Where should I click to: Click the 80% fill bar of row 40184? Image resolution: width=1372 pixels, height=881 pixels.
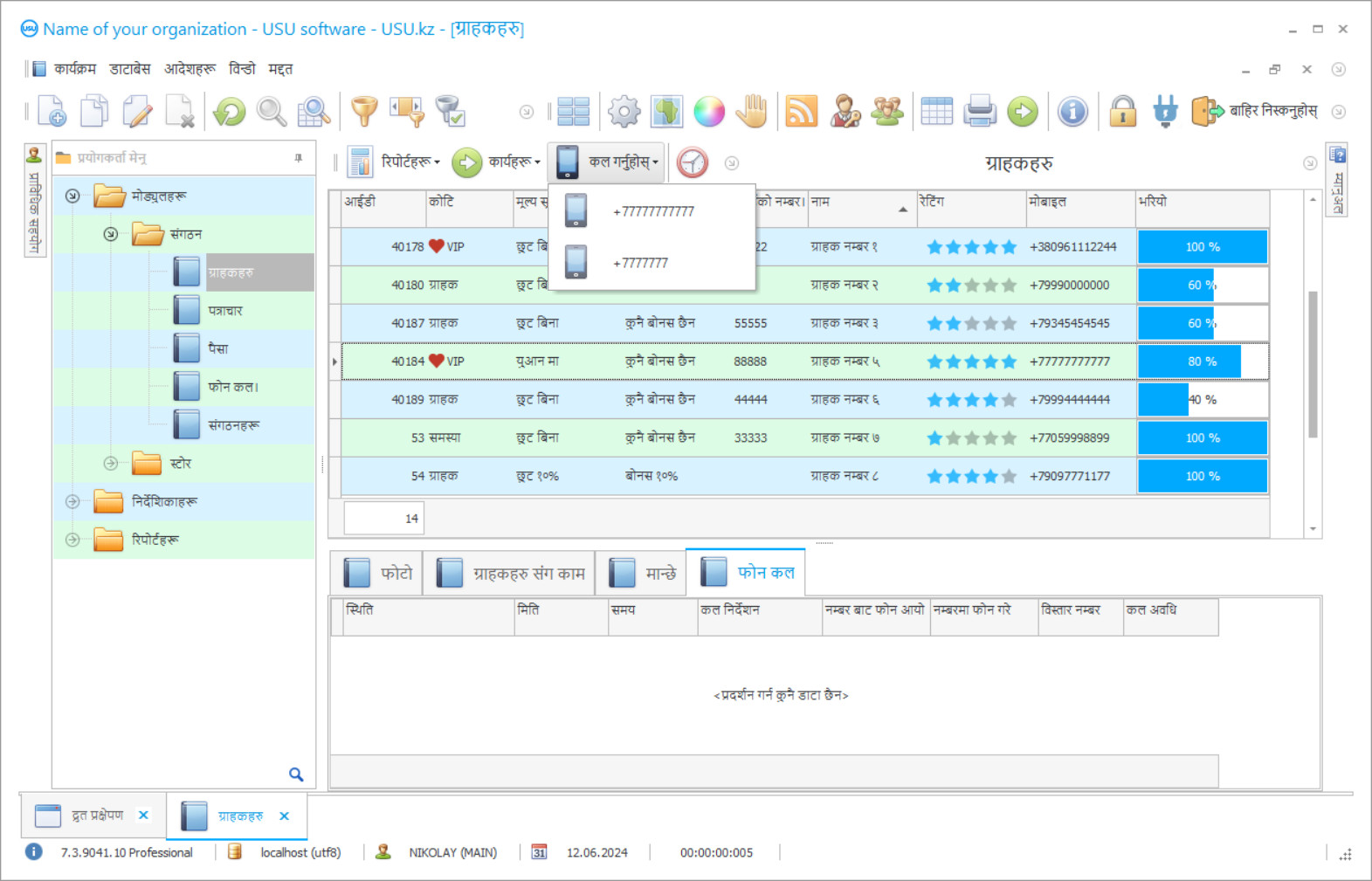(x=1203, y=361)
